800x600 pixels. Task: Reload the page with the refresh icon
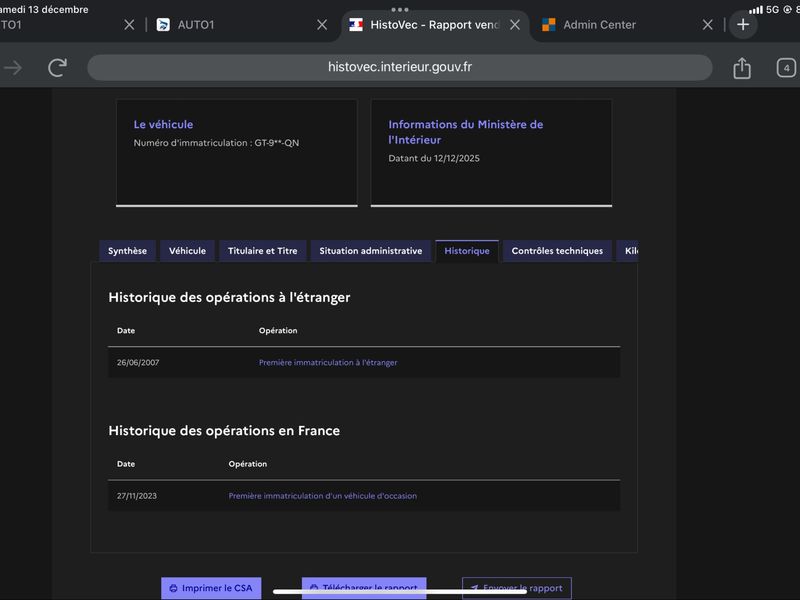click(x=58, y=68)
